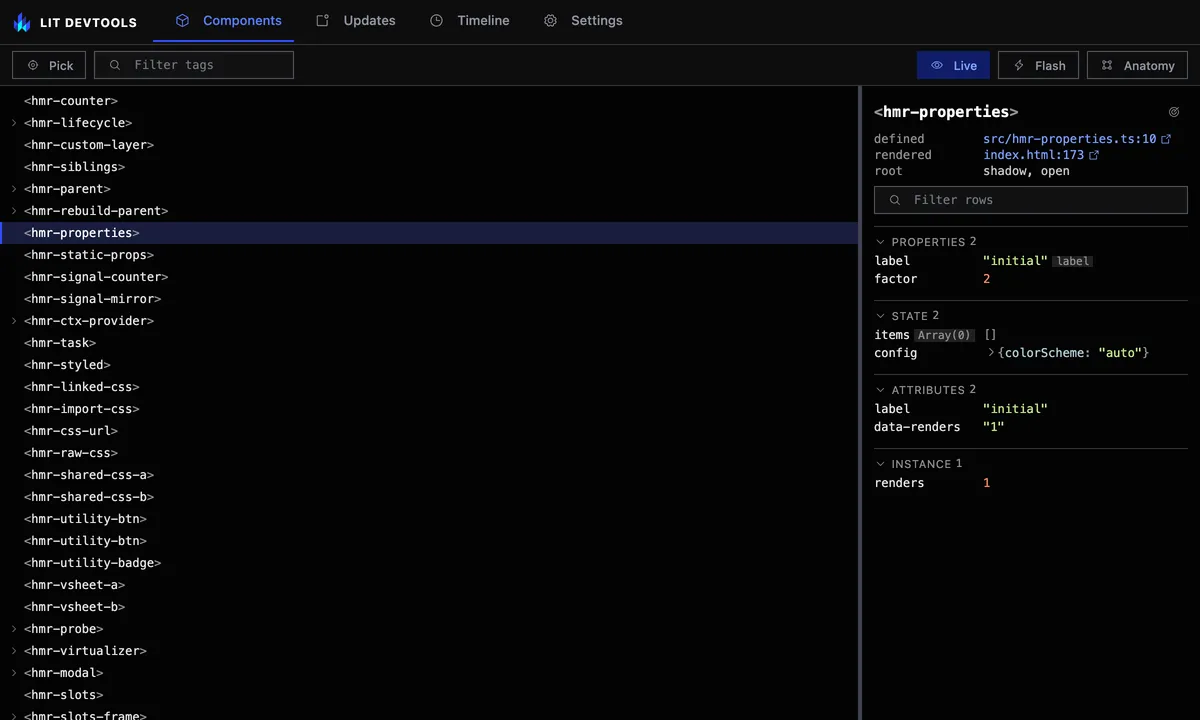Click the factor value 2
1200x720 pixels.
point(987,279)
